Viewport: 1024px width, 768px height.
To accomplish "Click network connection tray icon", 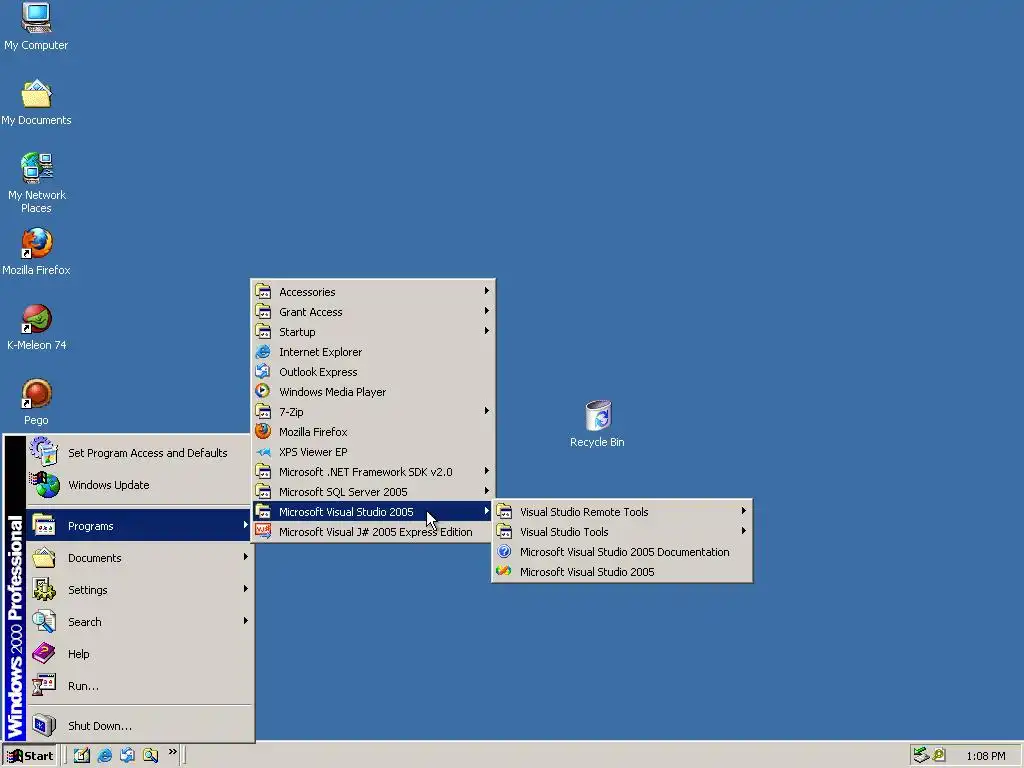I will (x=921, y=755).
